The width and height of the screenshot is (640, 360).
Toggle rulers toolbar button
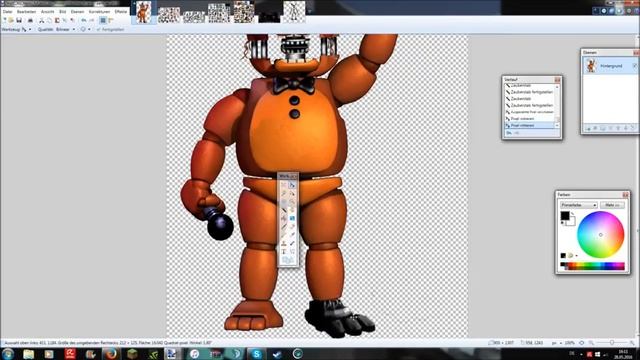pyautogui.click(x=111, y=20)
